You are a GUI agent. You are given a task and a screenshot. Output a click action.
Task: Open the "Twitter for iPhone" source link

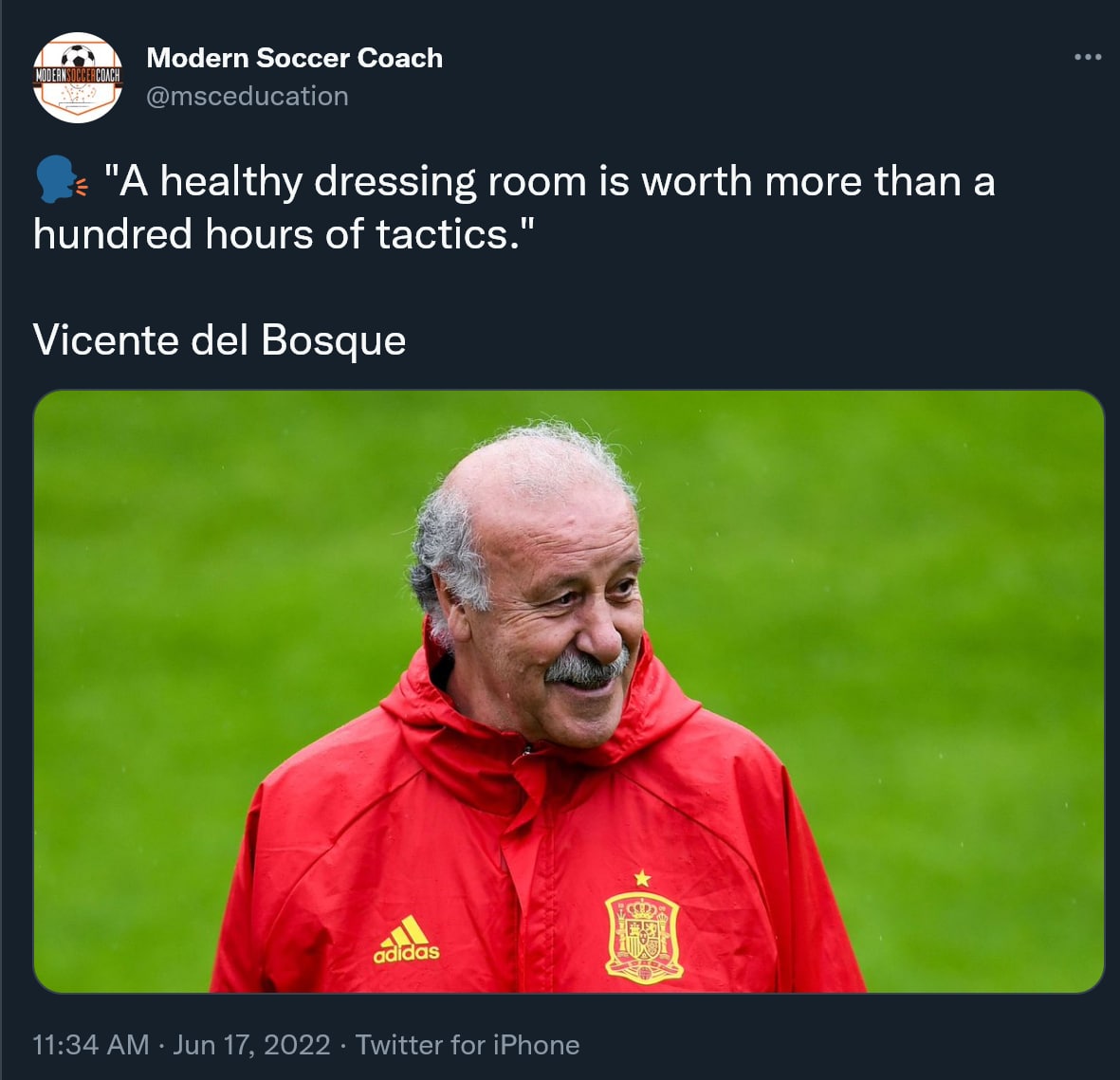click(x=468, y=1045)
